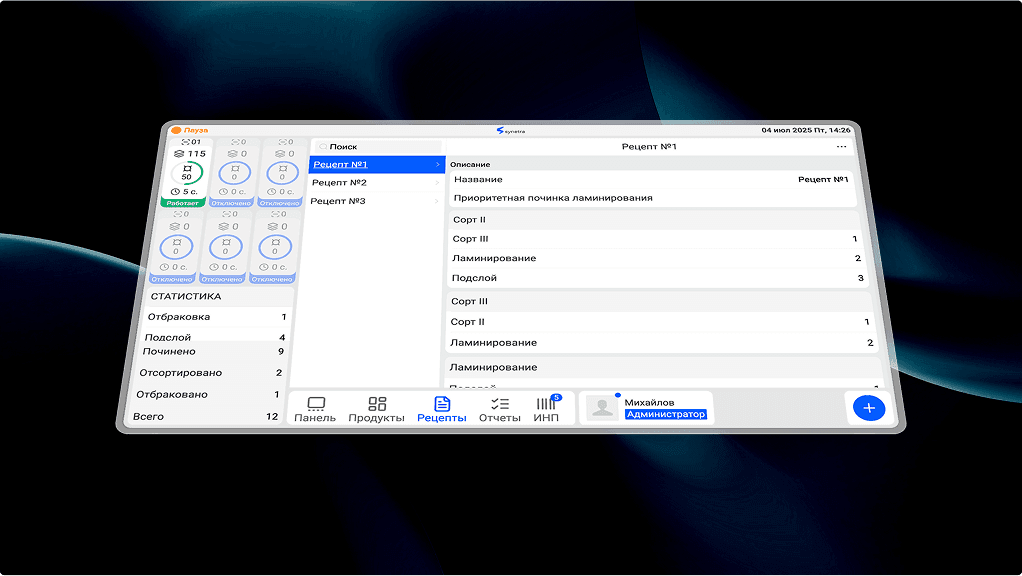
Task: Expand Рецепт №2 via its chevron
Action: [x=437, y=183]
